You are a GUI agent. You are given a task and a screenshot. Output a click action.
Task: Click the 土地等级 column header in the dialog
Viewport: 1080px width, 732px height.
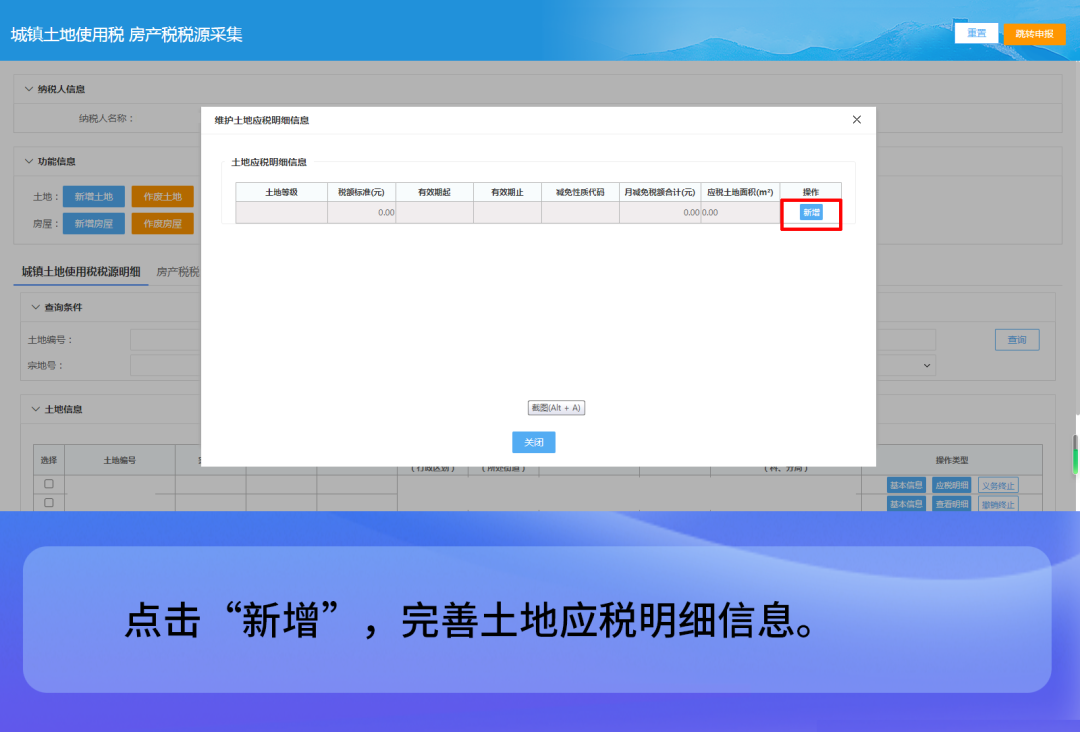(281, 192)
